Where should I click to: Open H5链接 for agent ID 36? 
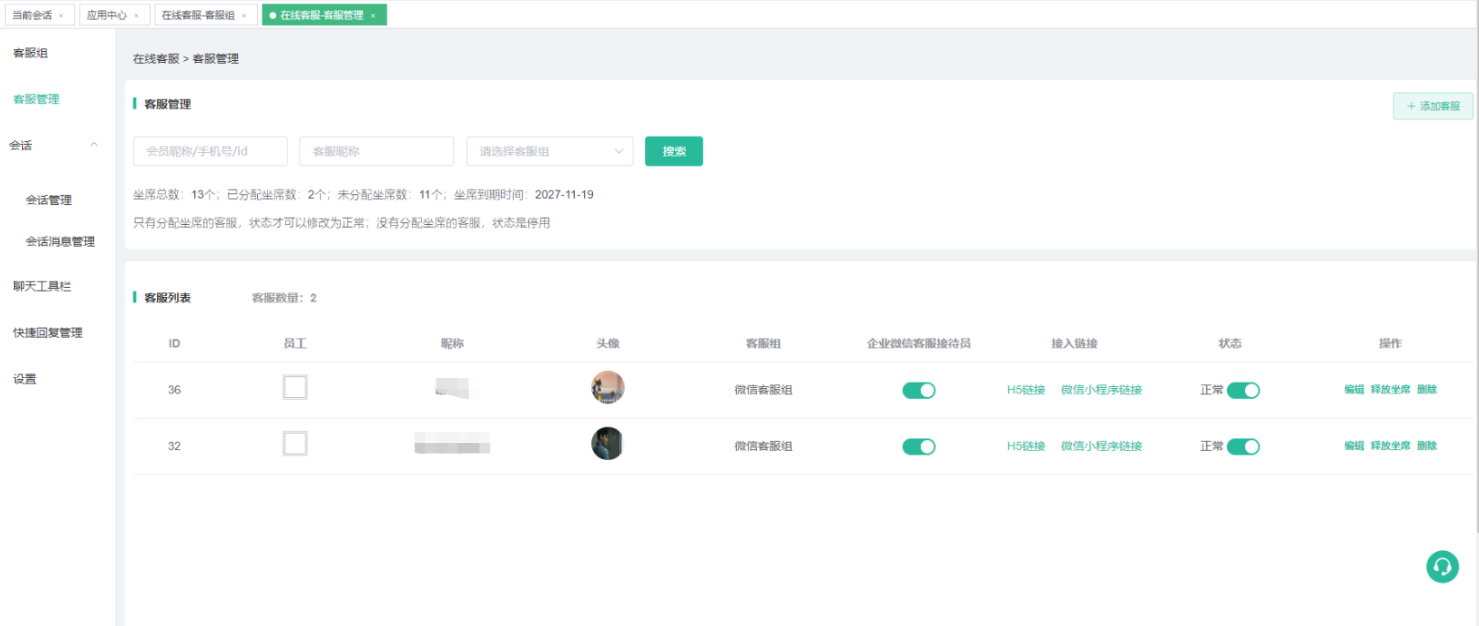tap(1026, 390)
